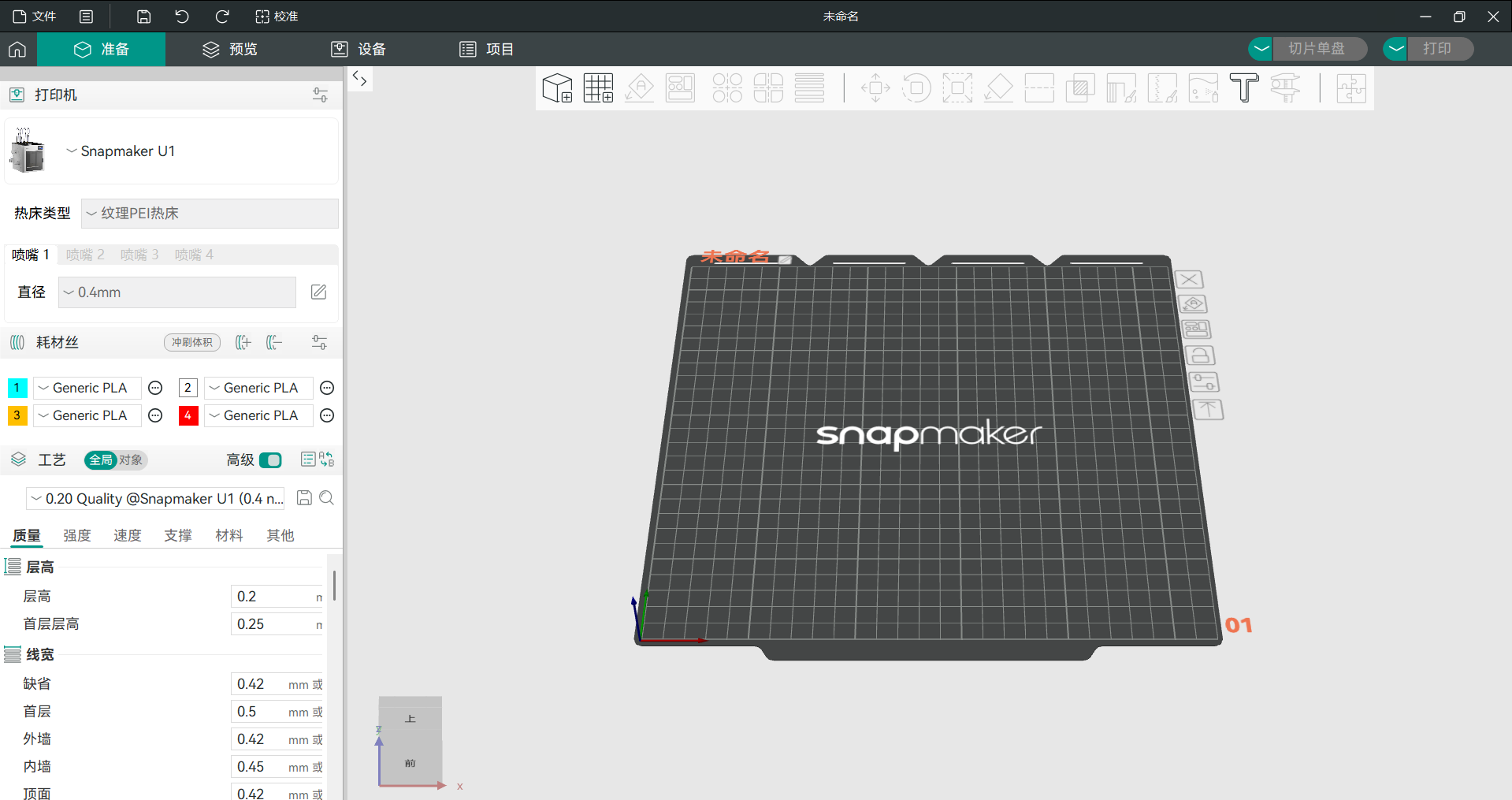Screen dimensions: 1512x800
Task: Edit nozzle diameter with pencil icon
Action: (x=318, y=292)
